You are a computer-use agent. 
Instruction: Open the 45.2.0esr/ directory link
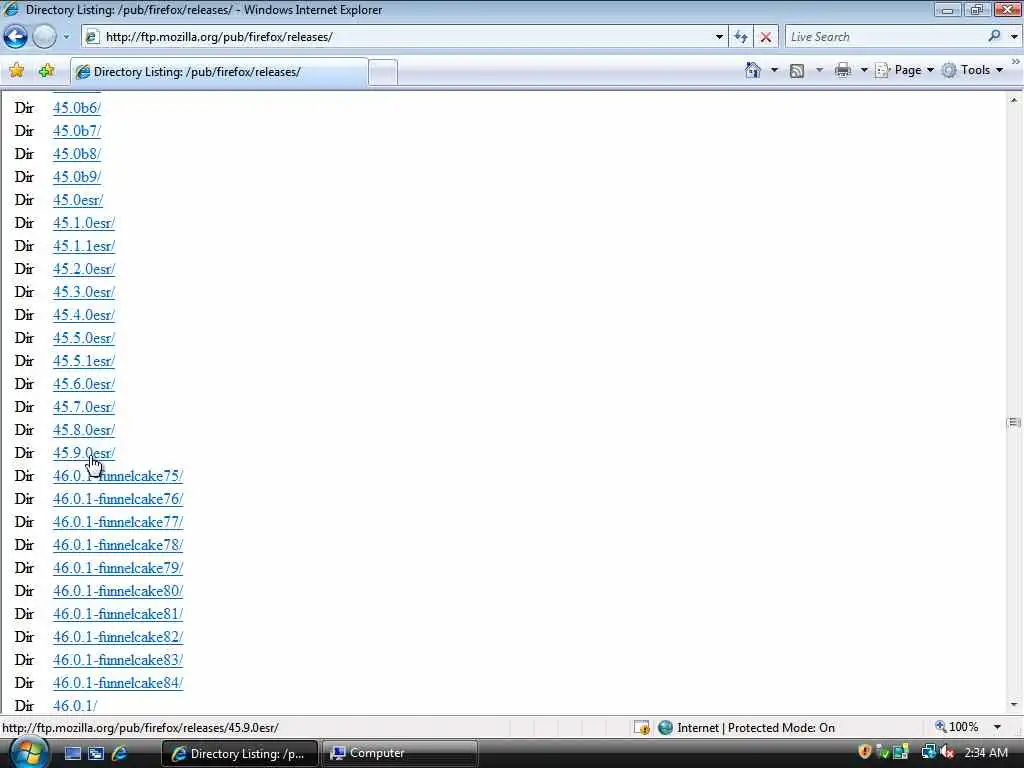(x=84, y=268)
